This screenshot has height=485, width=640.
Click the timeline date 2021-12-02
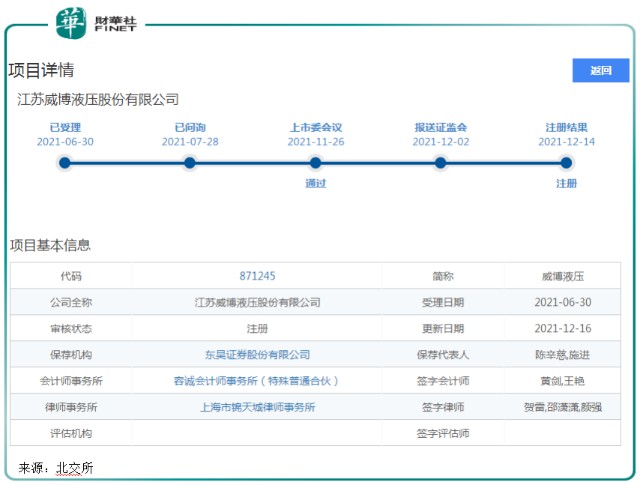click(x=440, y=142)
